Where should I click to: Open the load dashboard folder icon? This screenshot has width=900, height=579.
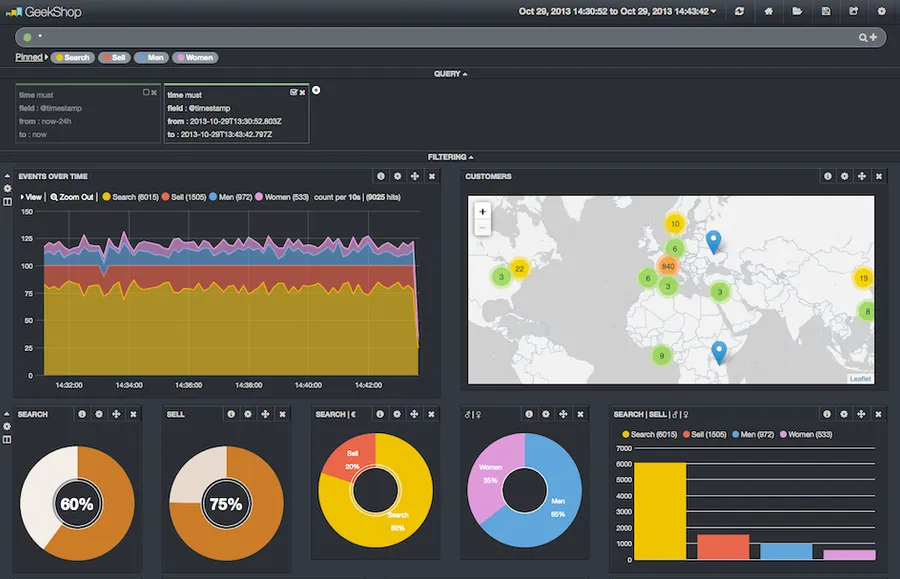[797, 11]
